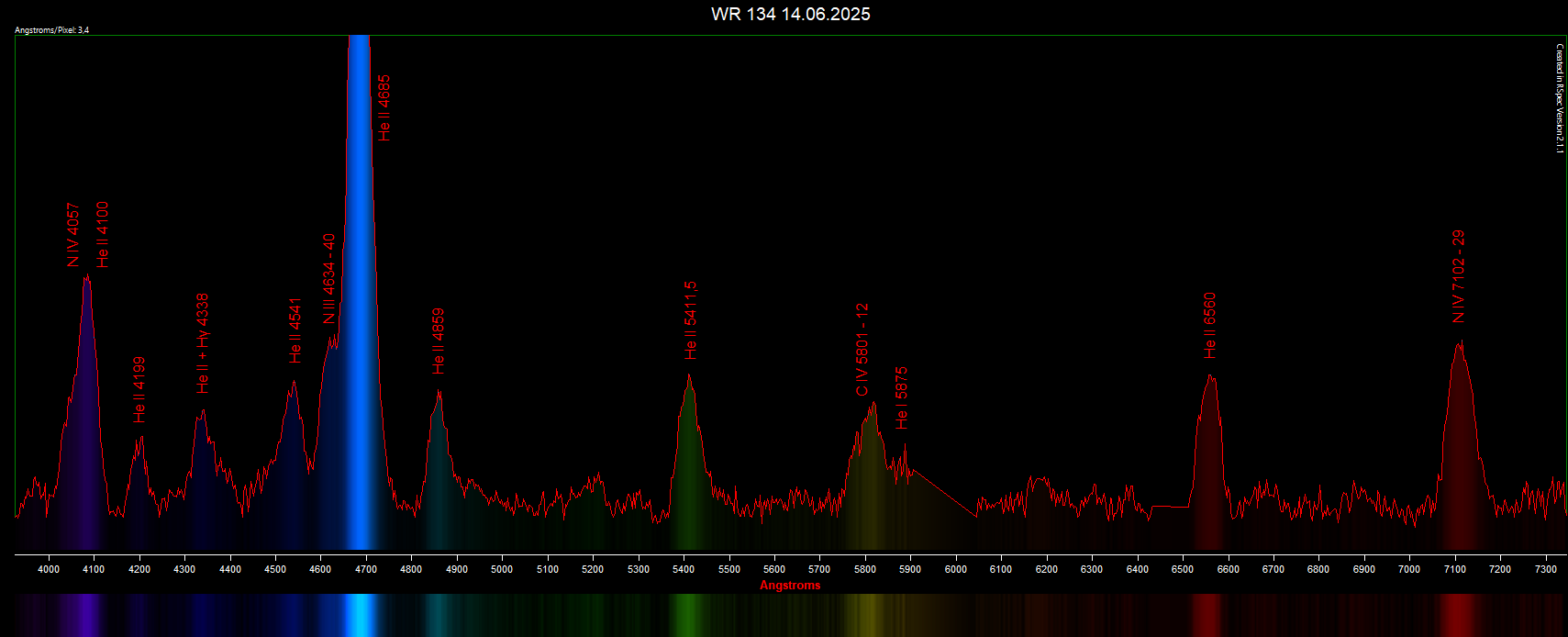
Task: Click the "He II 4541" line label
Action: point(295,330)
